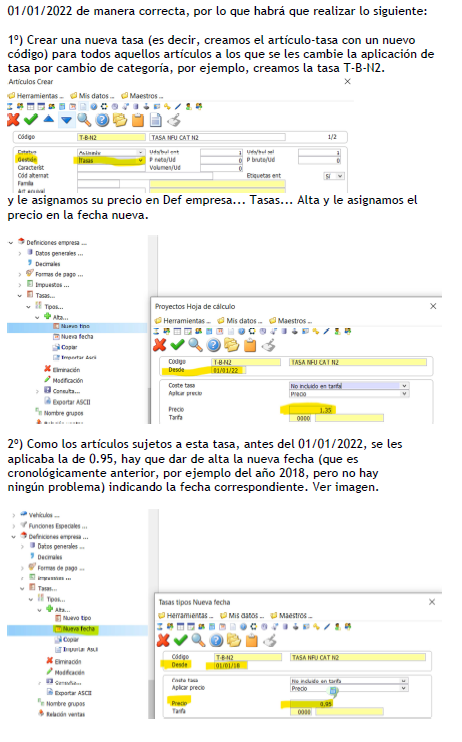Screen dimensions: 462x742
Task: Click folders icon in Tasas tipos Nueva fecha
Action: tap(234, 641)
